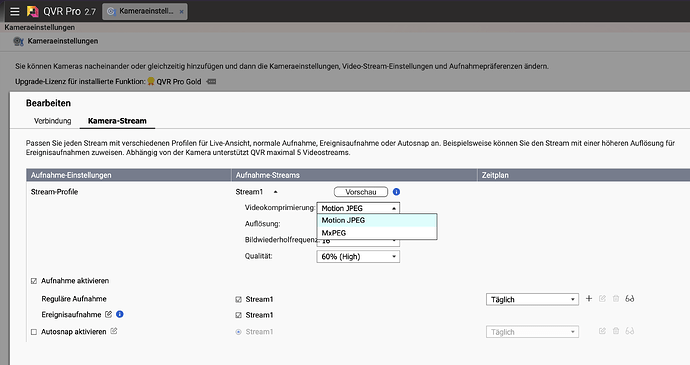Click the Bearbeiten heading

point(48,103)
